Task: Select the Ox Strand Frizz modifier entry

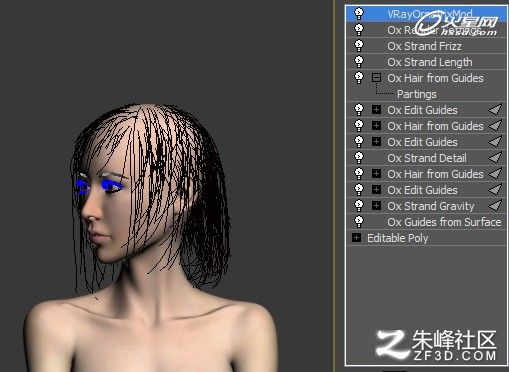Action: 424,46
